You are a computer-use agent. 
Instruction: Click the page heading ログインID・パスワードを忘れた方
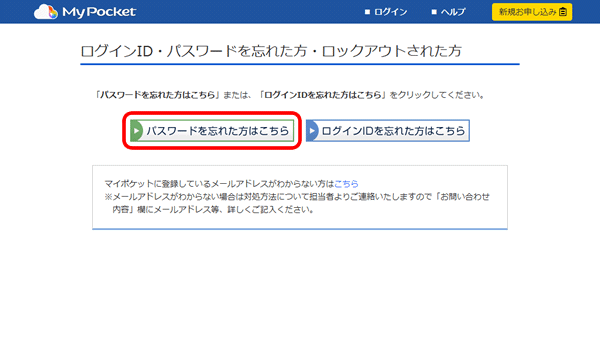[271, 51]
